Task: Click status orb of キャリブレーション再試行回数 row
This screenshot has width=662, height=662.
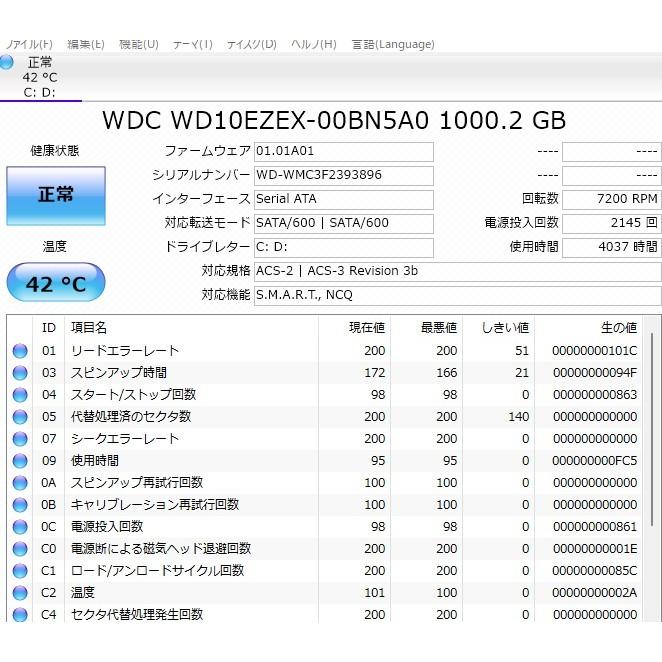Action: point(20,505)
